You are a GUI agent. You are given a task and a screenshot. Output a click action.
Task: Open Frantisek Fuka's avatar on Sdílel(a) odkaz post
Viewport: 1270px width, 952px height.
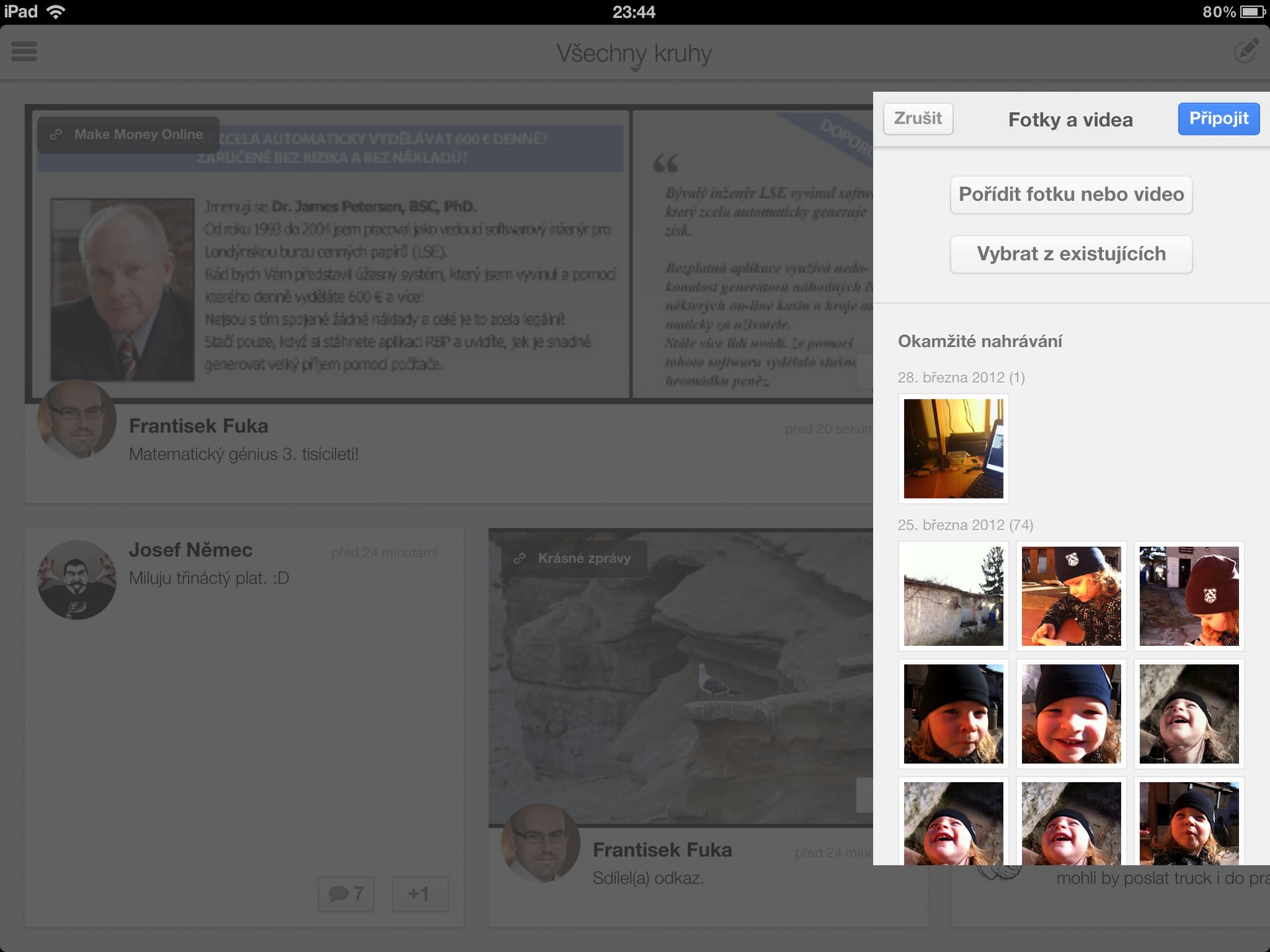(x=540, y=843)
